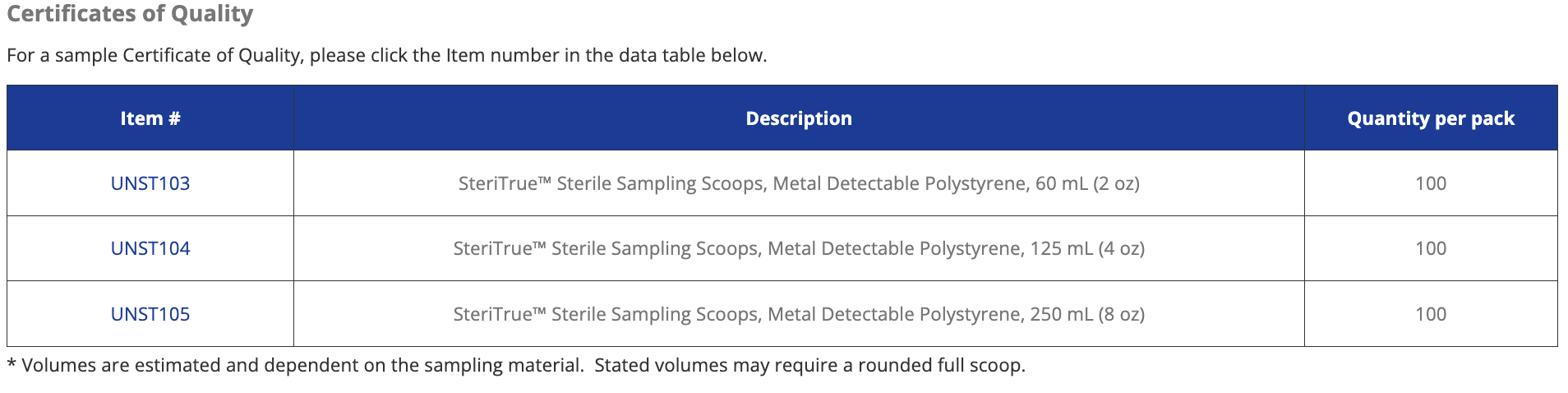Click the asterisk starting the footnote

[x=12, y=363]
